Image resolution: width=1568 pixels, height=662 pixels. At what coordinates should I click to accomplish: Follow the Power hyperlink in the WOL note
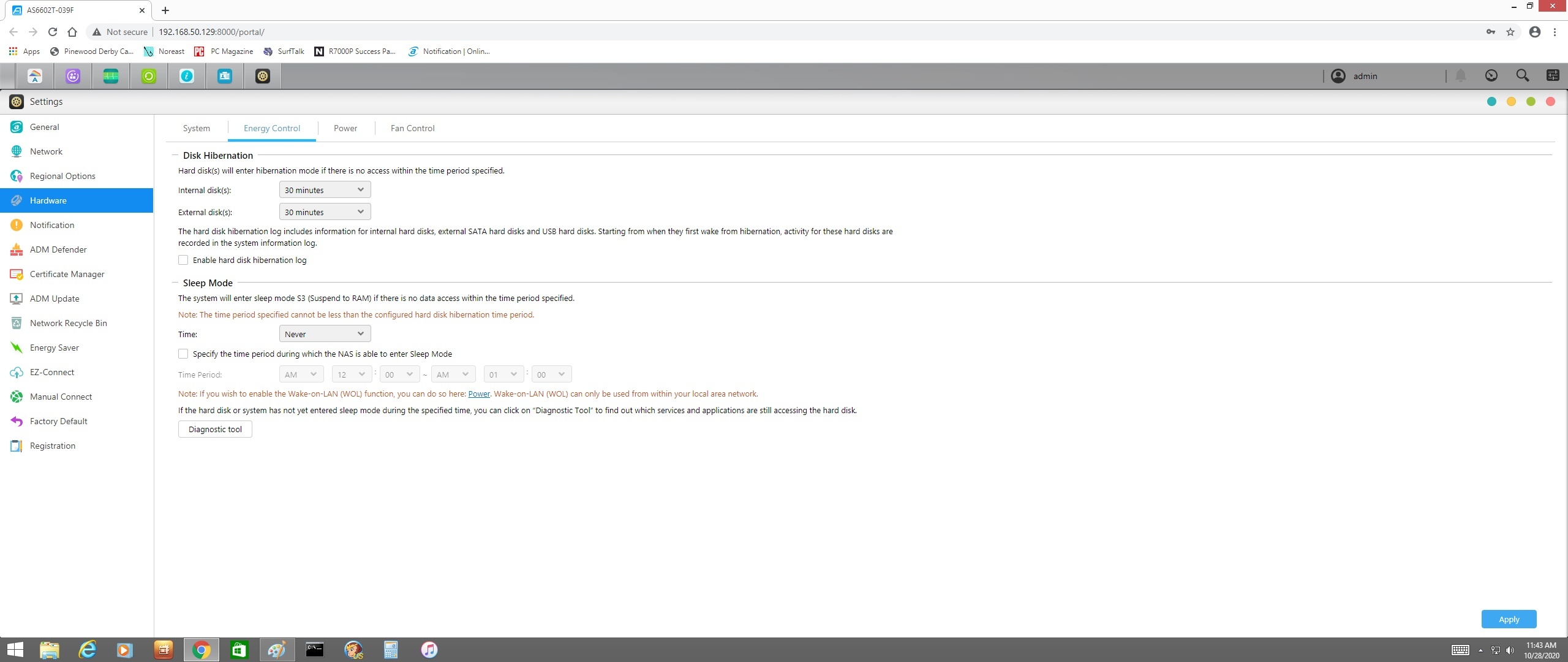[478, 394]
